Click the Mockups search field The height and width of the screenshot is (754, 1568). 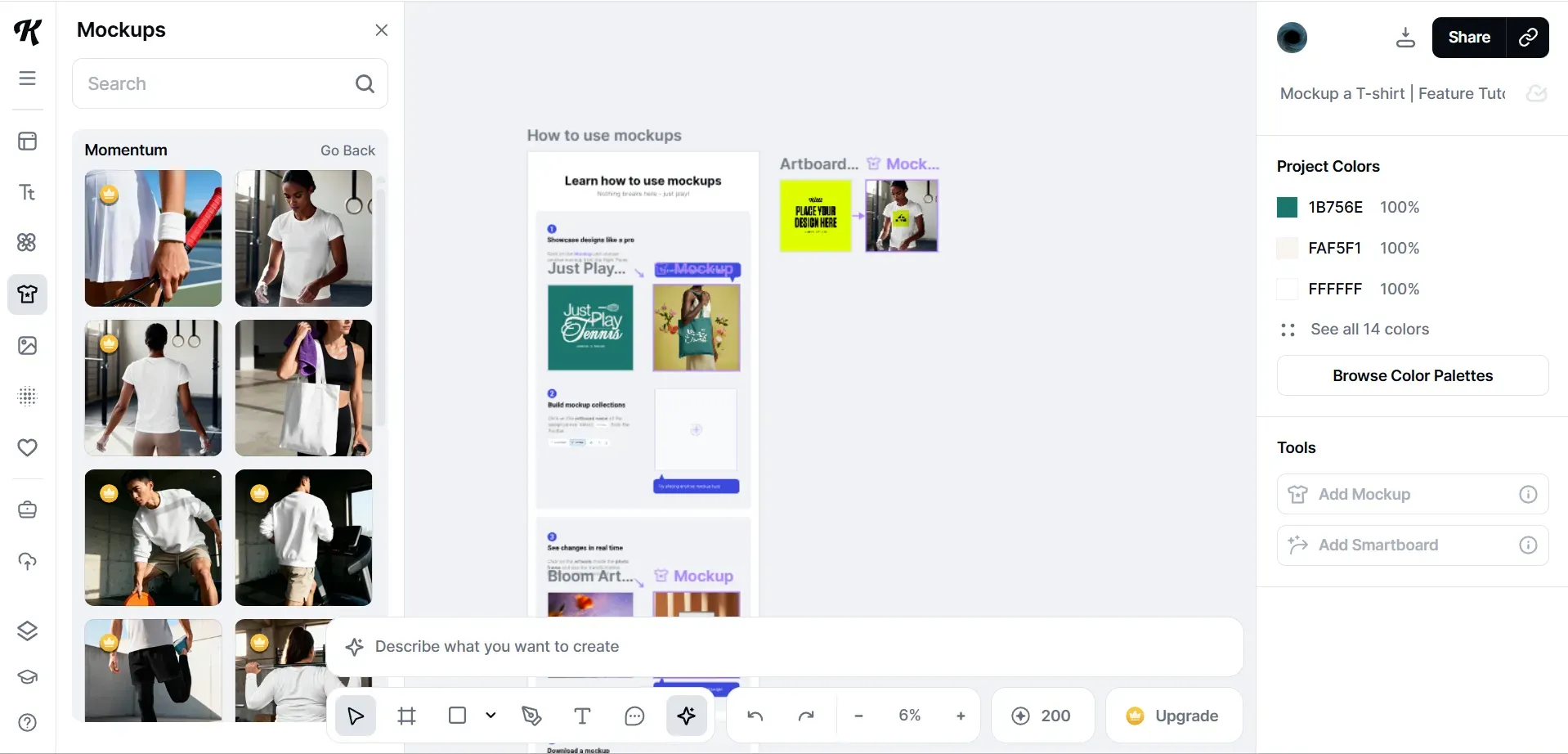[217, 84]
